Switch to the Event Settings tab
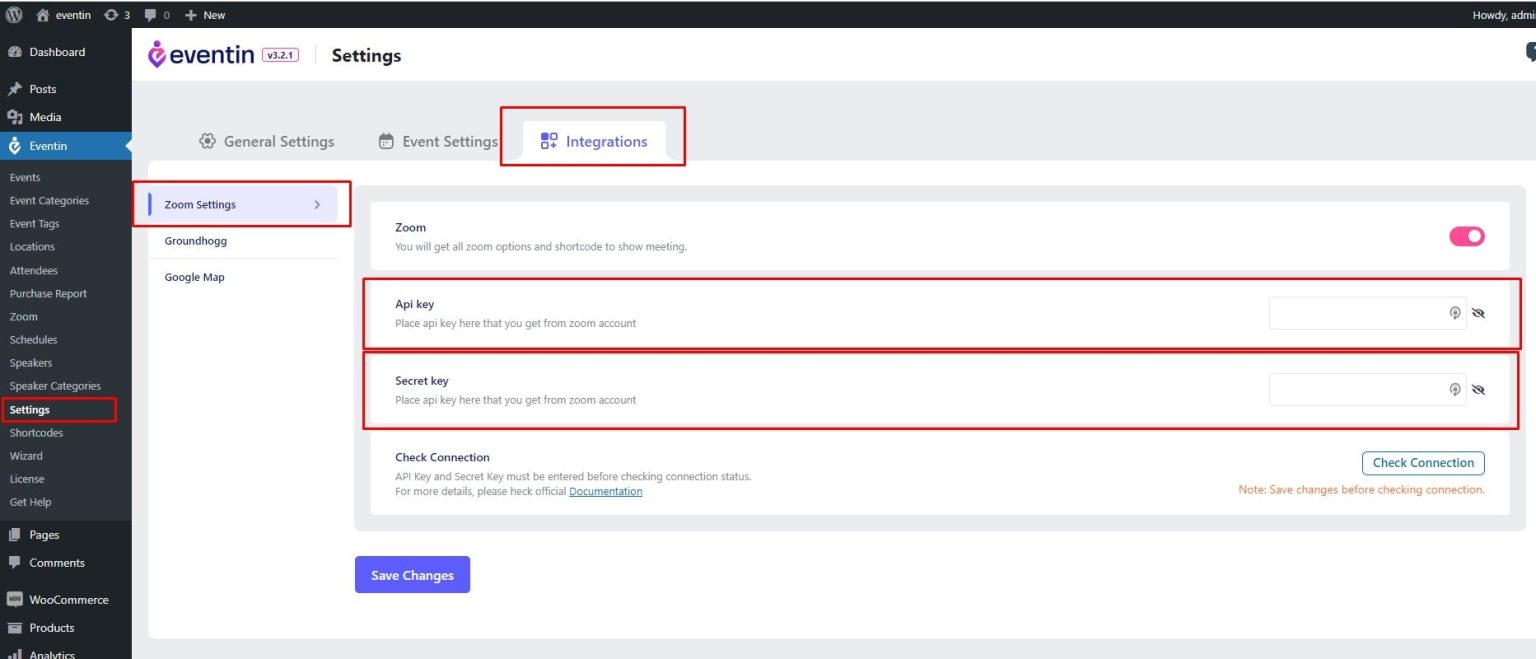This screenshot has height=659, width=1536. click(x=450, y=140)
